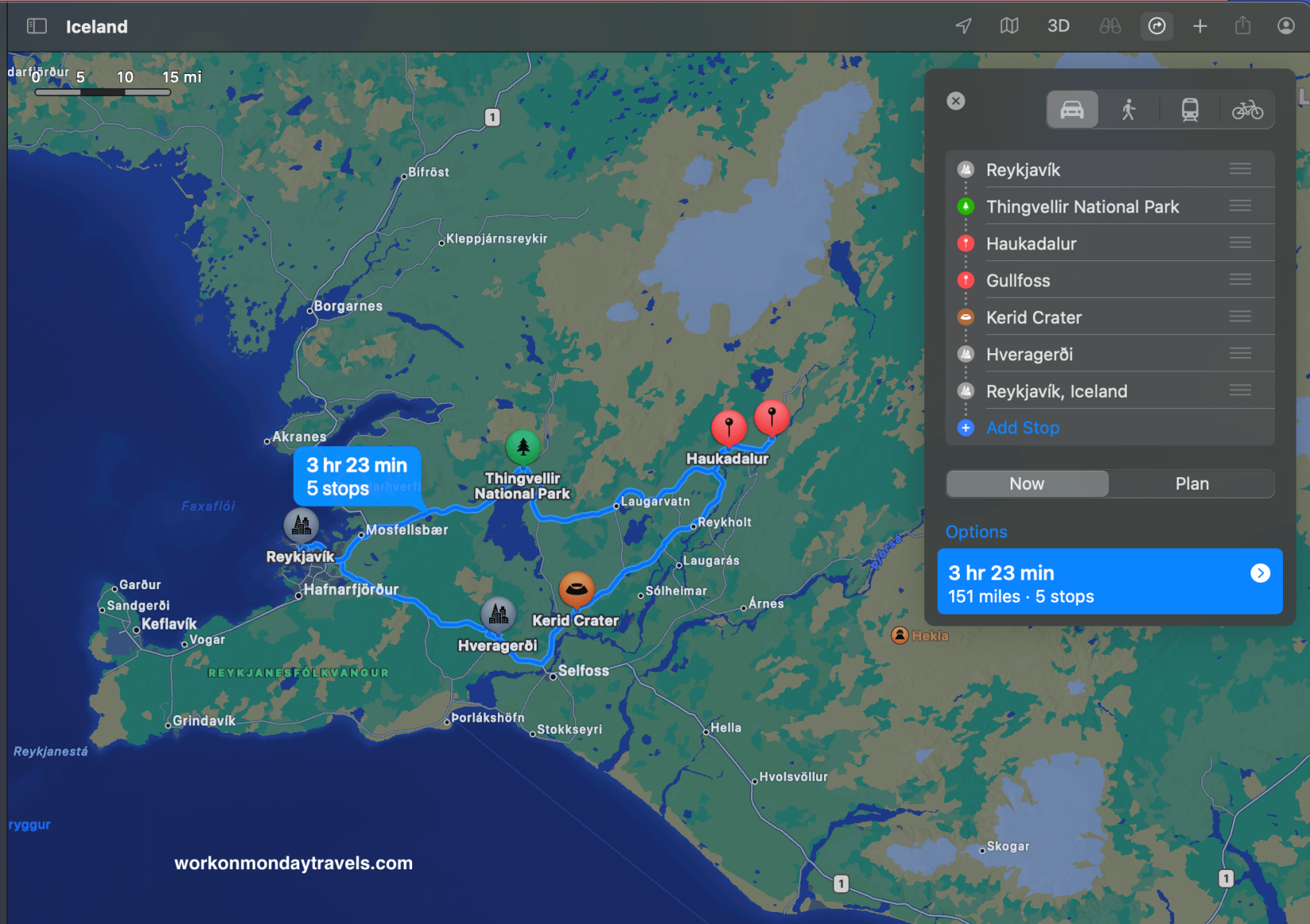The width and height of the screenshot is (1310, 924).
Task: Select the driving transport mode
Action: pos(1072,110)
